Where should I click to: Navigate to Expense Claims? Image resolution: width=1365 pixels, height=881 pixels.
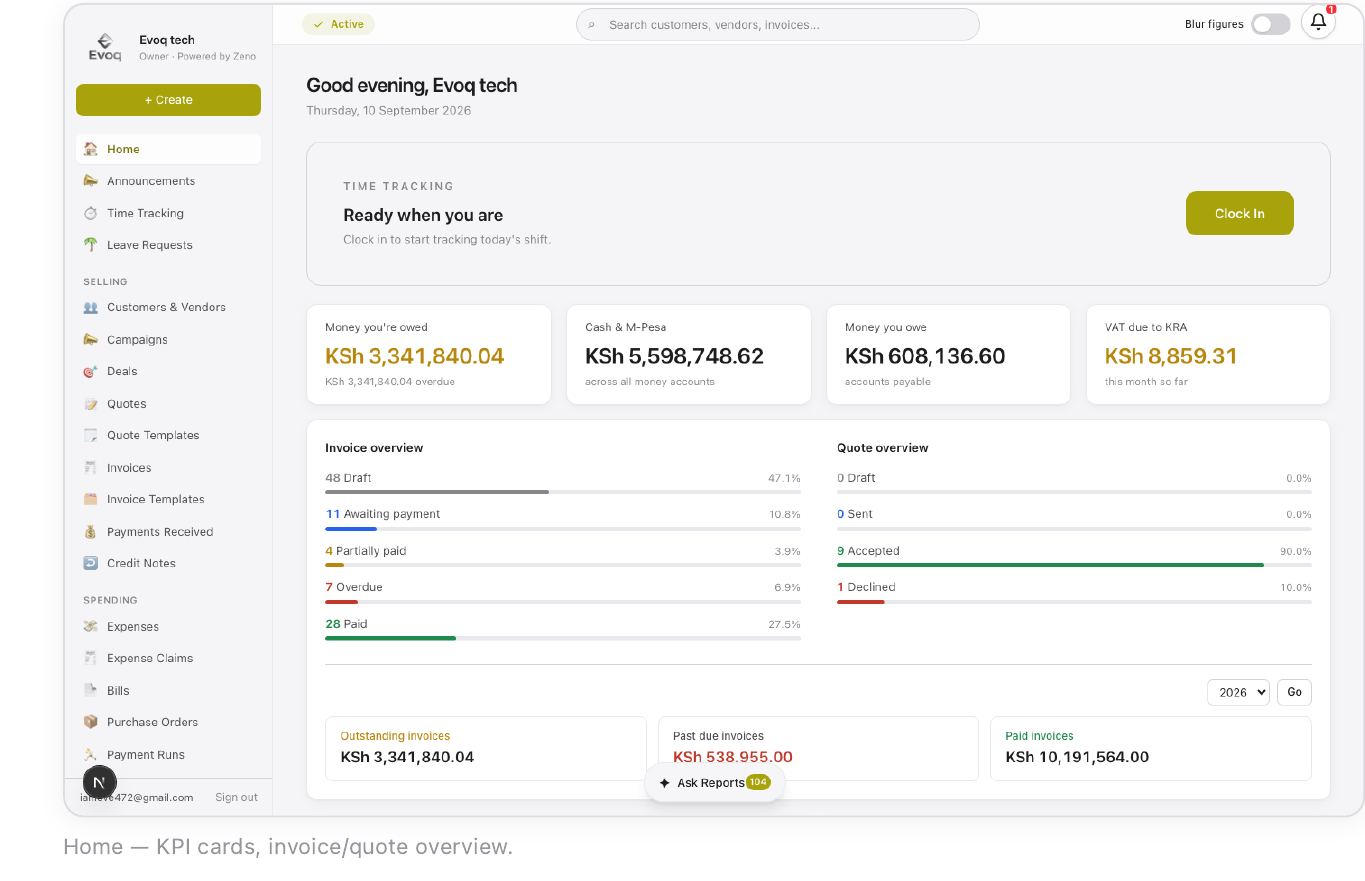168,658
